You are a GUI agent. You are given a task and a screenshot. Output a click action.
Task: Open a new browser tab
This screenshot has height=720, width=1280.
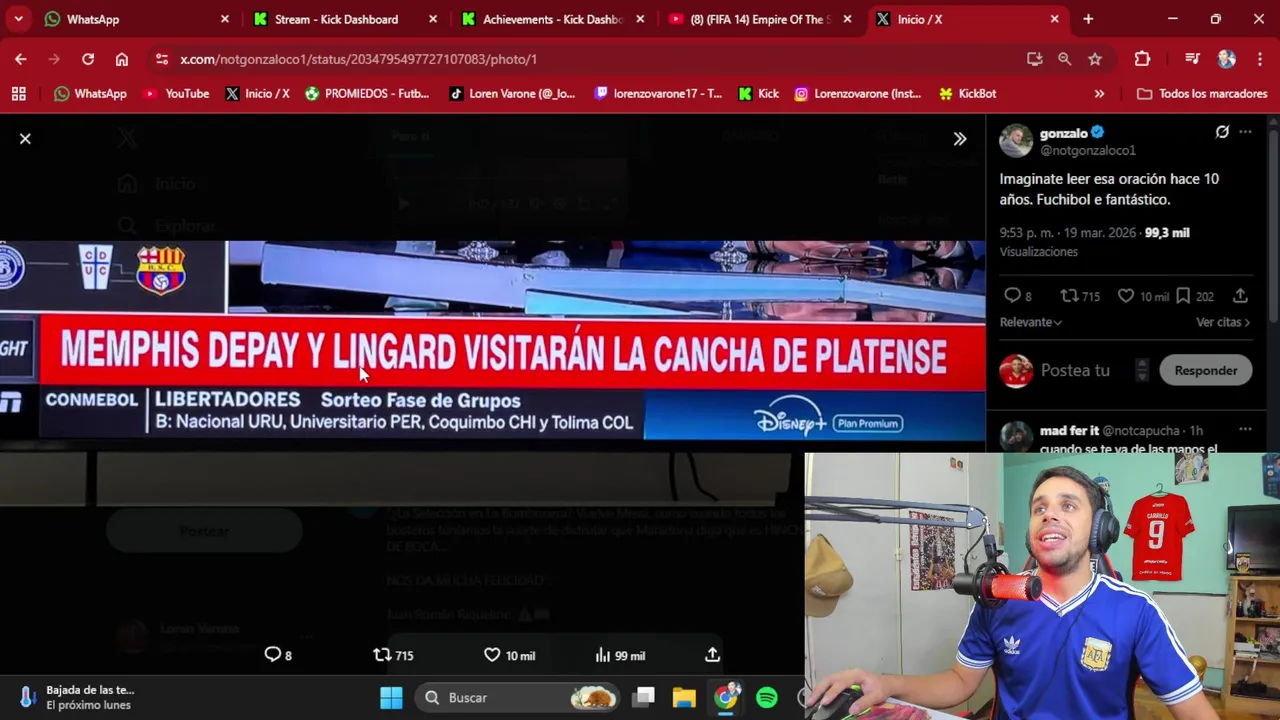coord(1088,19)
